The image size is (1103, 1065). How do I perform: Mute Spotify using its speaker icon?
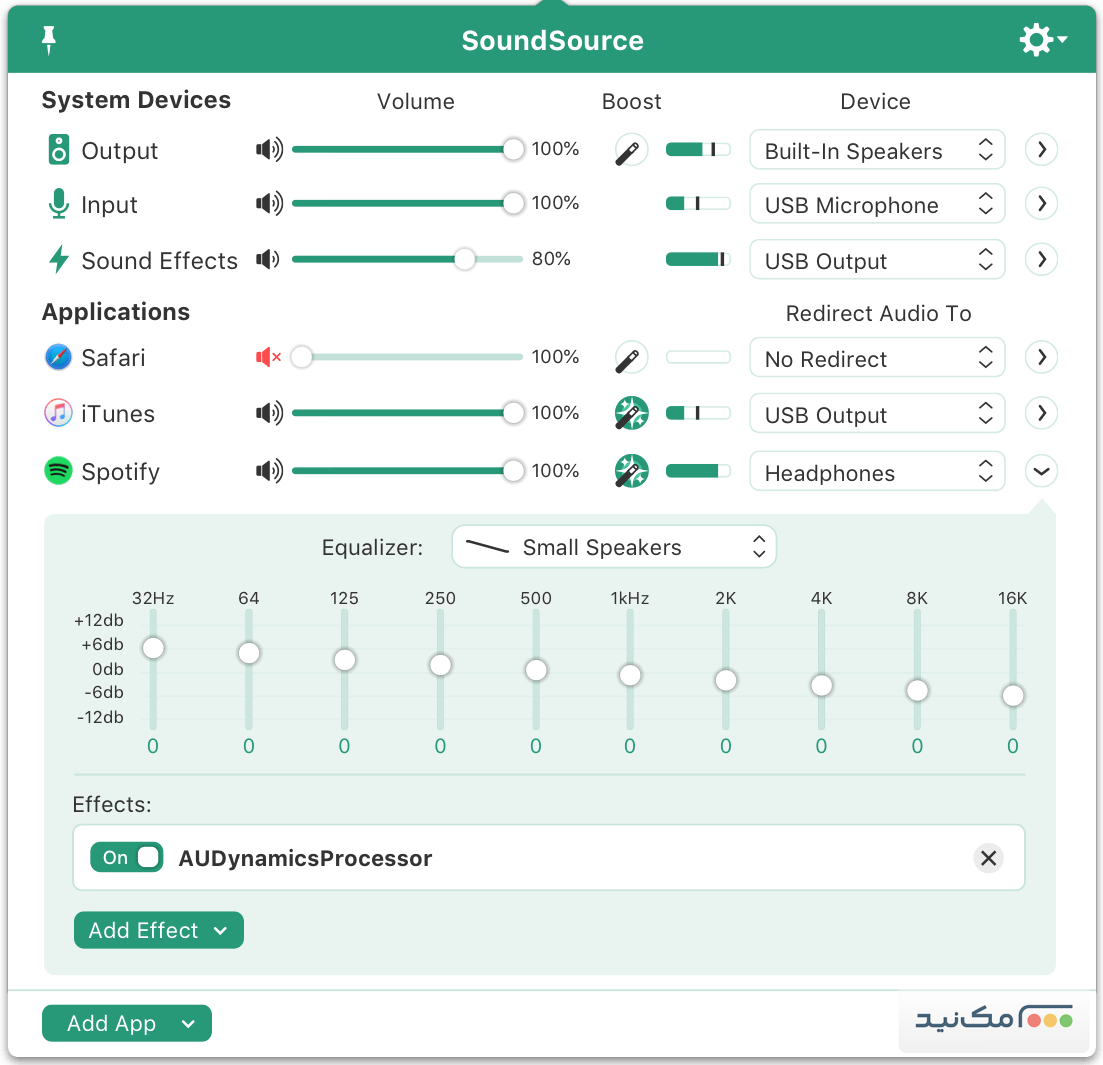click(268, 471)
